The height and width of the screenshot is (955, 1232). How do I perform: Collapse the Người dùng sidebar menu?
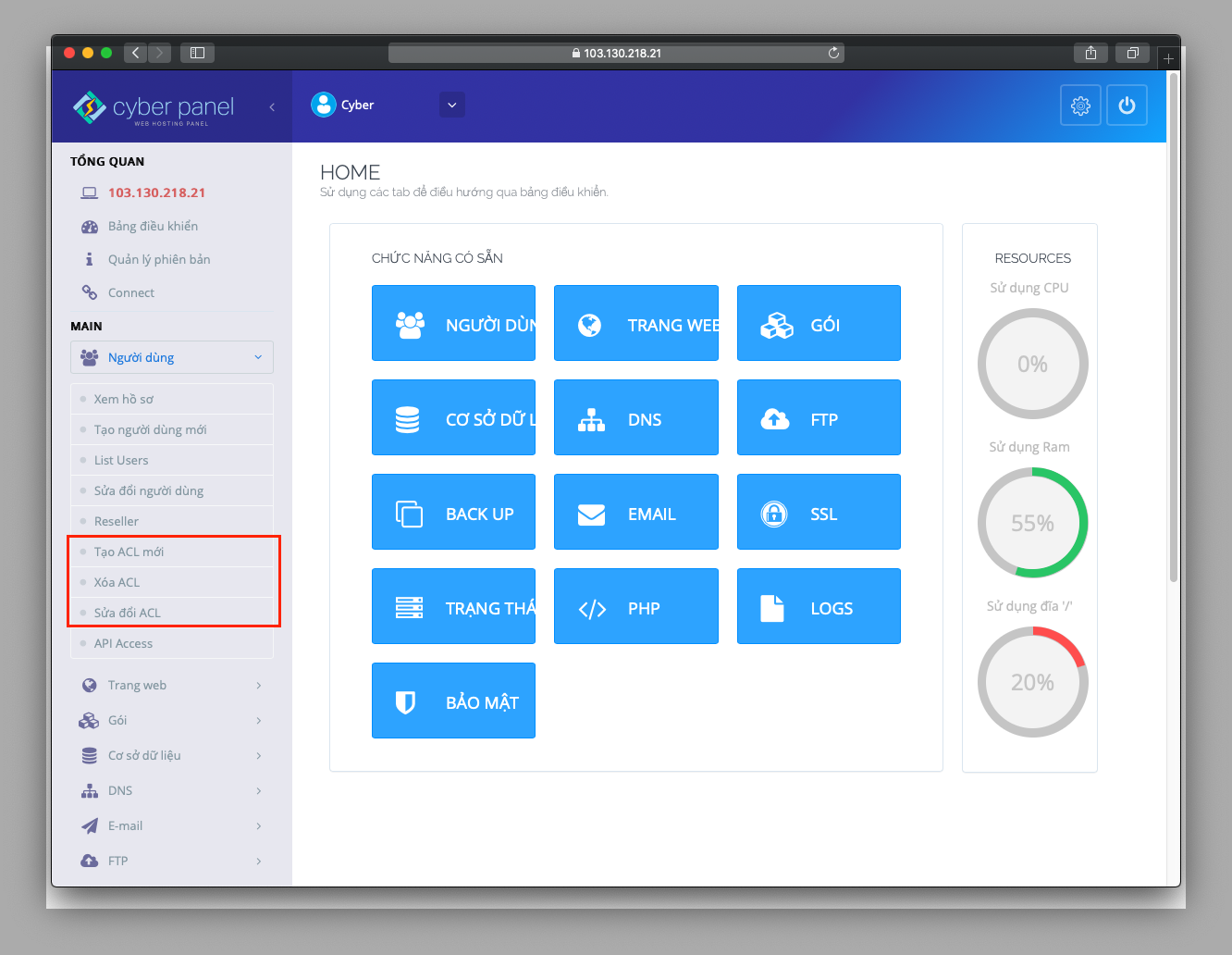172,357
